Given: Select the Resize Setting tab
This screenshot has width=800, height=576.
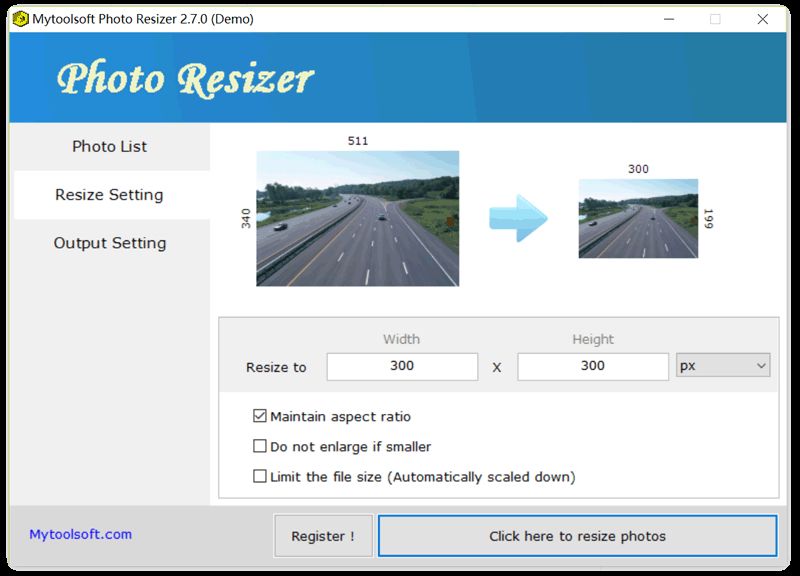Looking at the screenshot, I should 110,195.
